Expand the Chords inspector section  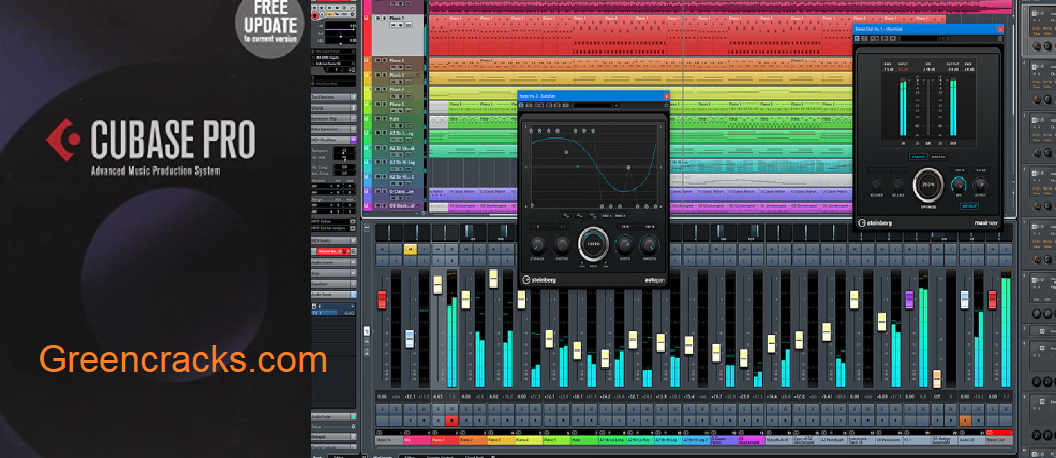point(333,108)
